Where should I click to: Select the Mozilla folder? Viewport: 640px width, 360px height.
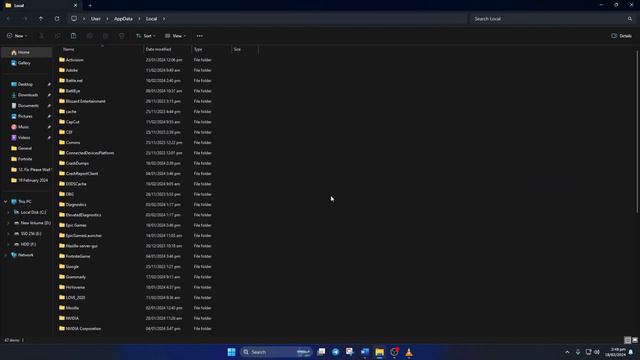[72, 308]
